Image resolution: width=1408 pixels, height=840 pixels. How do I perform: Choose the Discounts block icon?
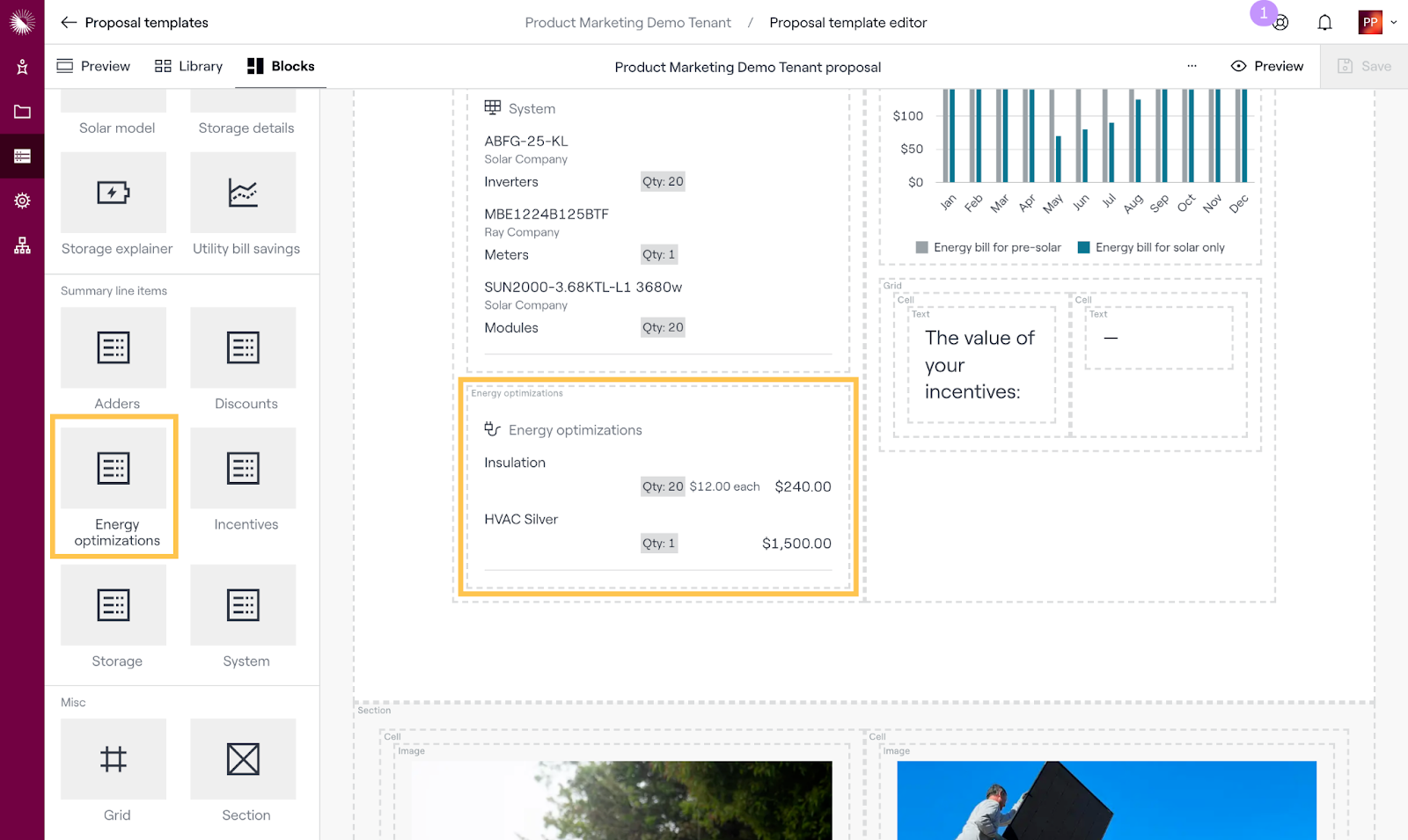243,348
